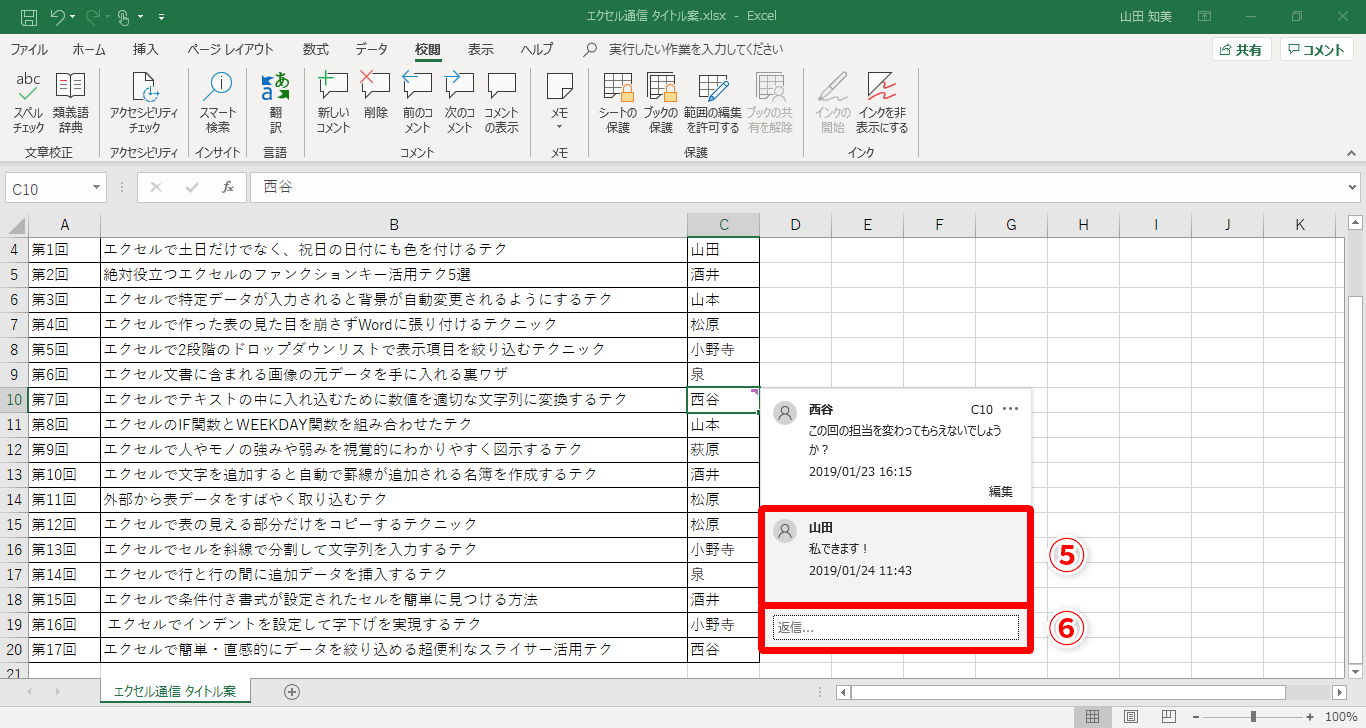Image resolution: width=1366 pixels, height=728 pixels.
Task: Select cell A4 containing 第1回
Action: [64, 250]
